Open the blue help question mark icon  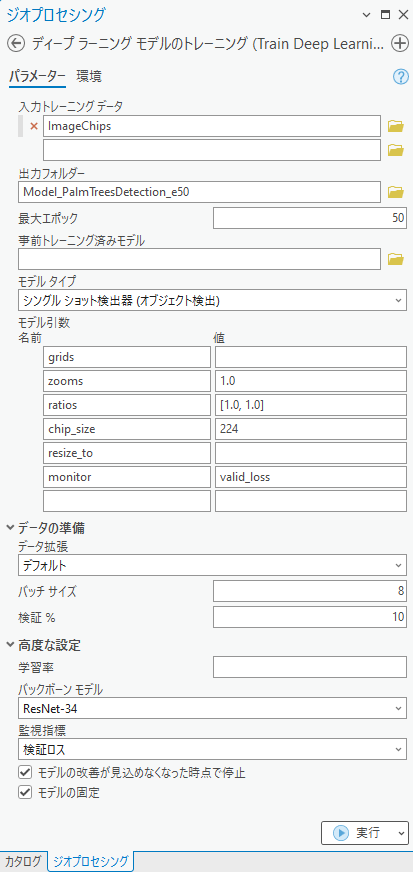[x=400, y=77]
